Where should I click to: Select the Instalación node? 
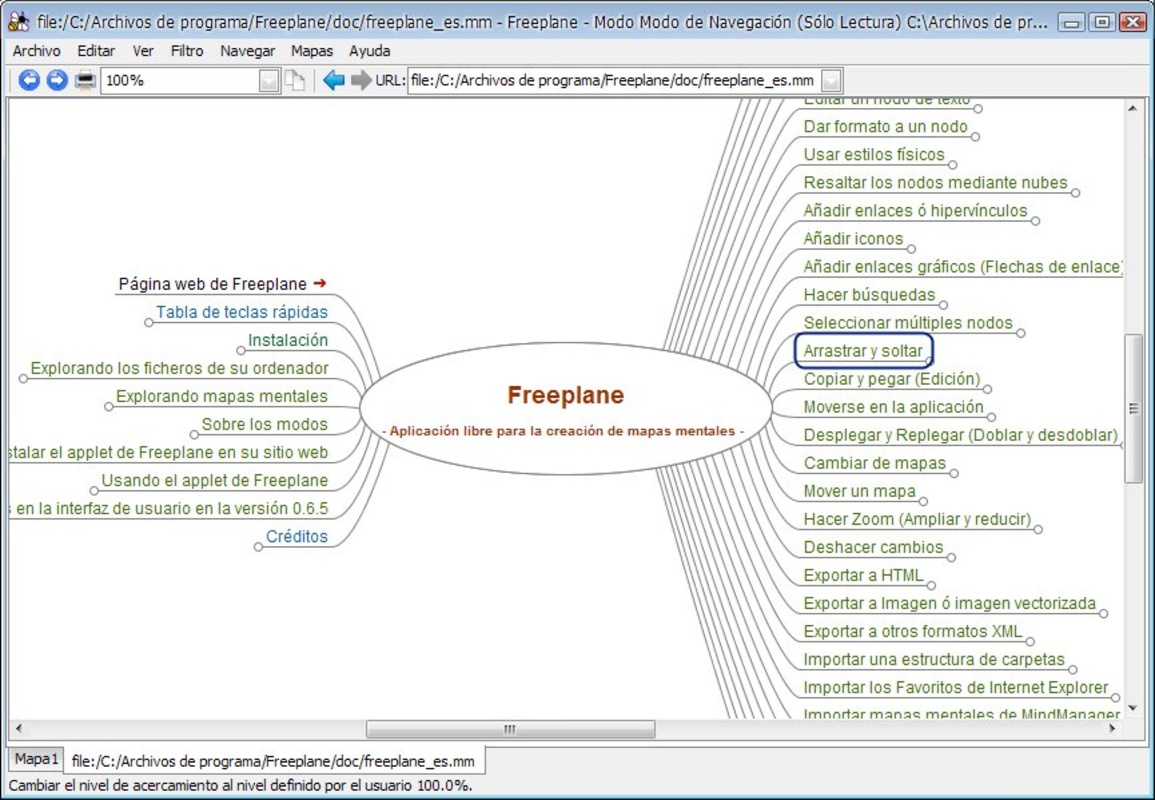[x=288, y=340]
